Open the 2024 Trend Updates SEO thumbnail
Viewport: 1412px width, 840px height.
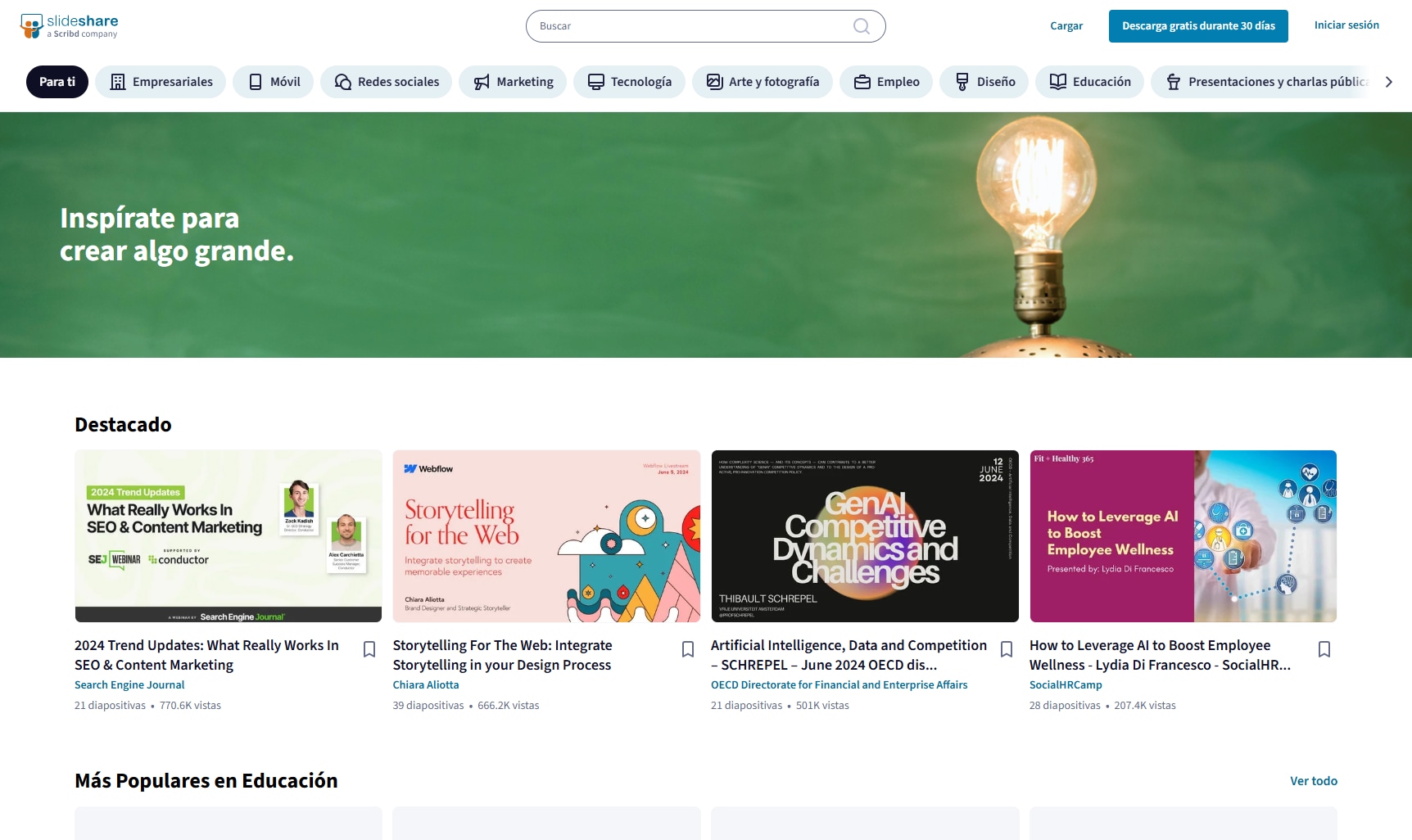click(229, 536)
